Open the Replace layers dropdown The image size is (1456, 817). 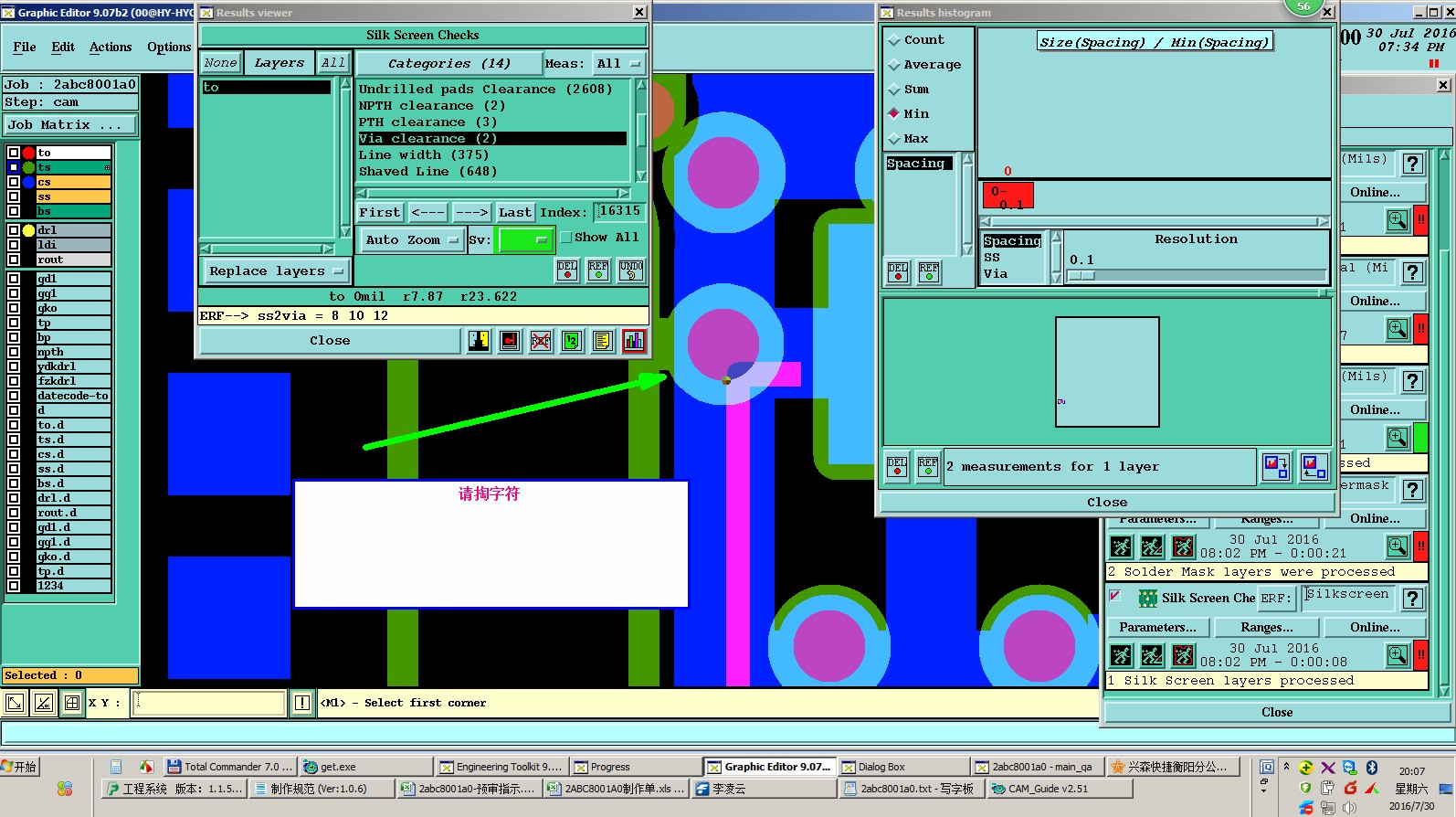276,271
